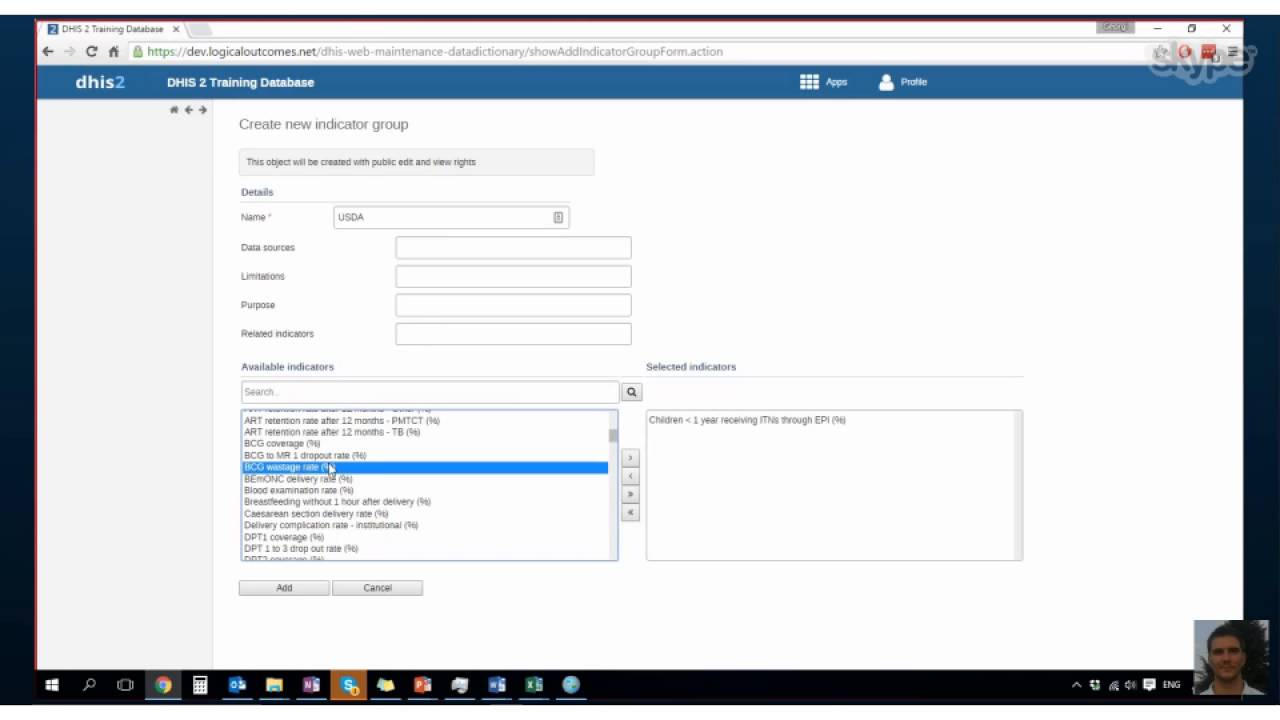The height and width of the screenshot is (720, 1280).
Task: Switch to Skype on the taskbar
Action: click(x=349, y=685)
